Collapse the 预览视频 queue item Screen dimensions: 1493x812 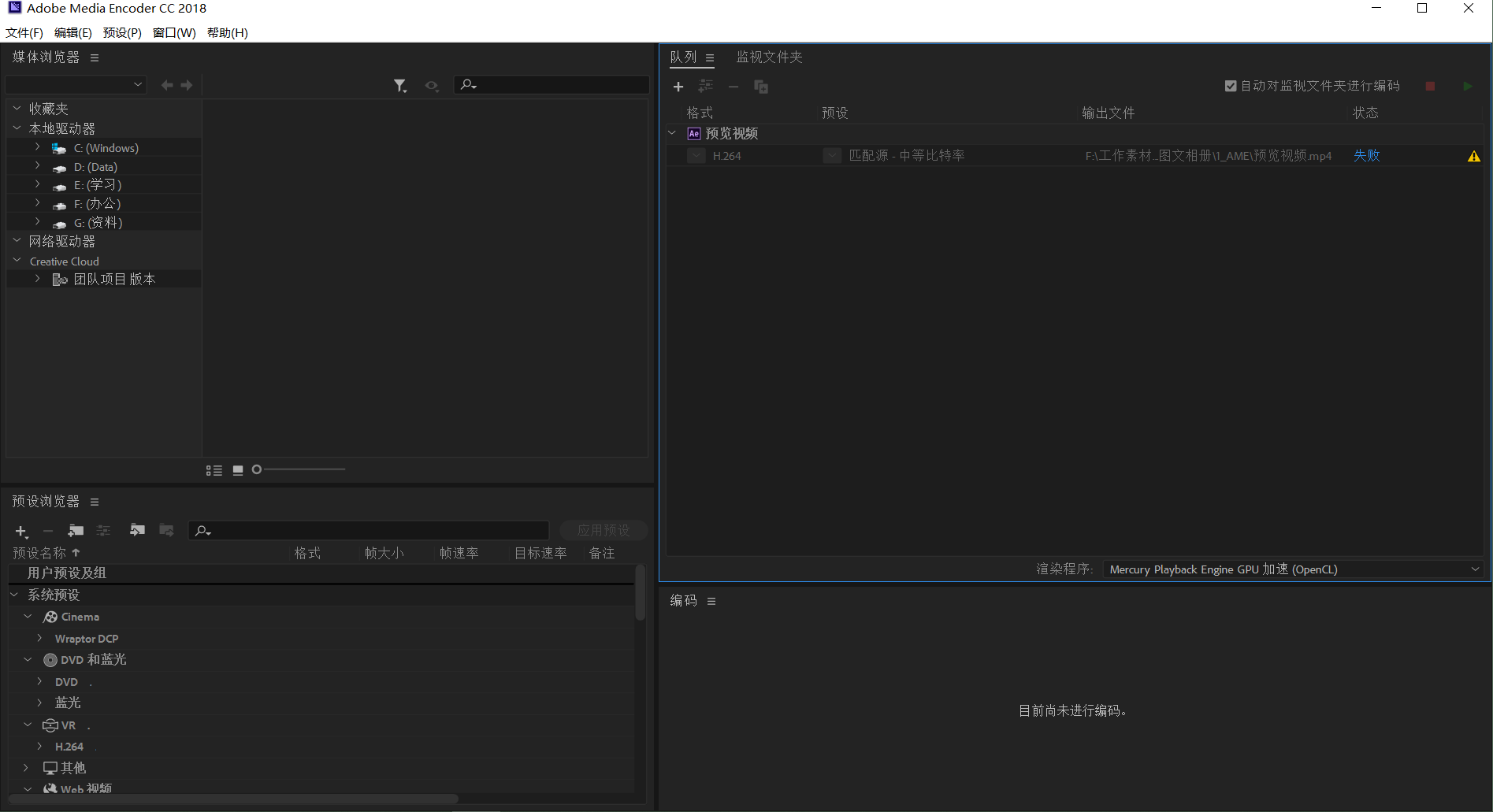[672, 133]
